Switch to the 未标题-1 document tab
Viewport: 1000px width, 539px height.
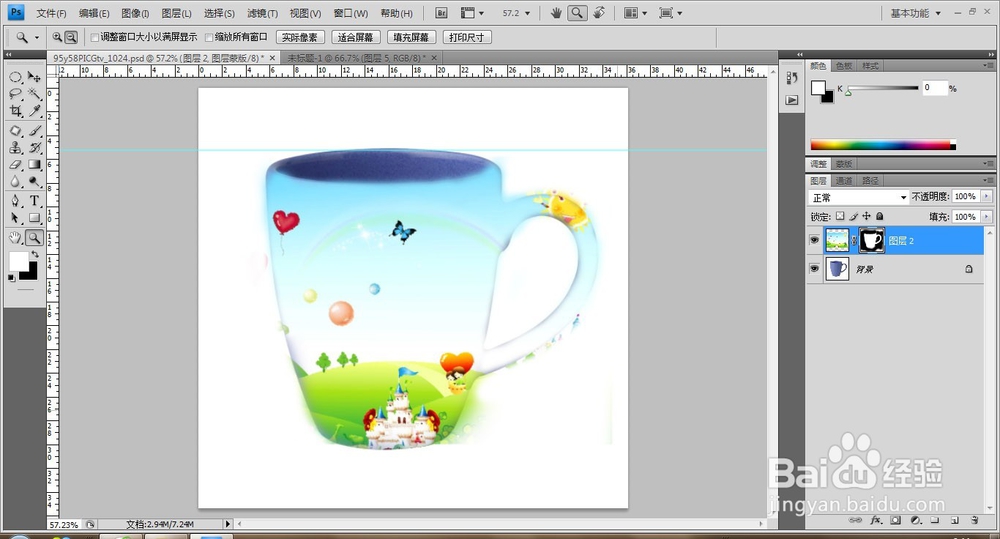pyautogui.click(x=362, y=58)
